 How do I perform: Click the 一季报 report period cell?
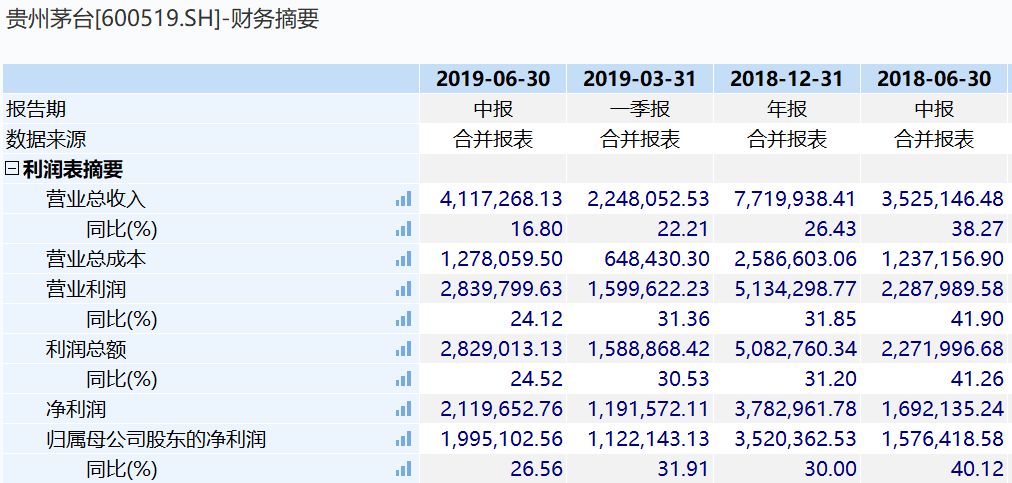point(640,108)
